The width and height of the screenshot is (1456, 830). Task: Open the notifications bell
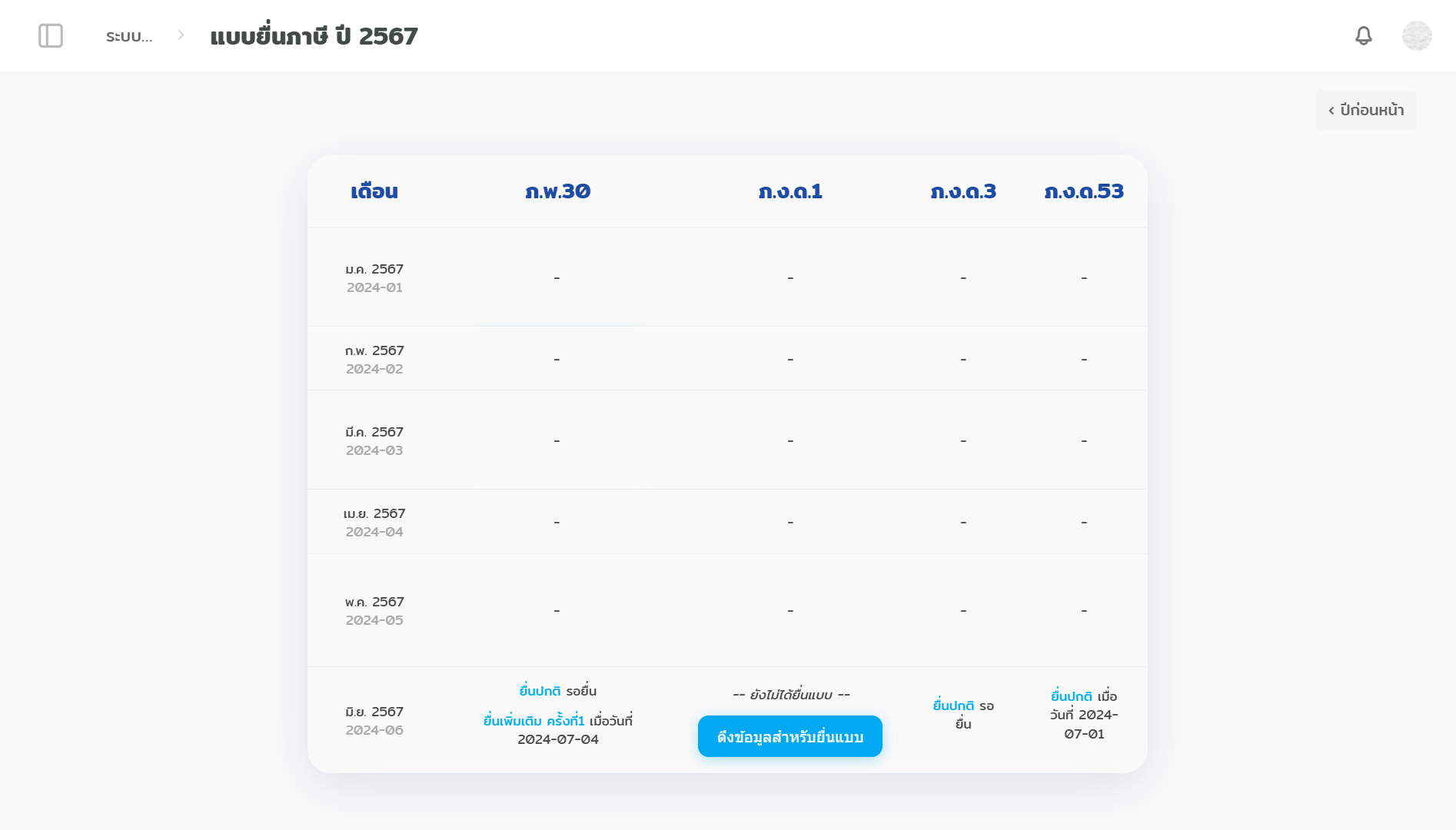(x=1363, y=36)
